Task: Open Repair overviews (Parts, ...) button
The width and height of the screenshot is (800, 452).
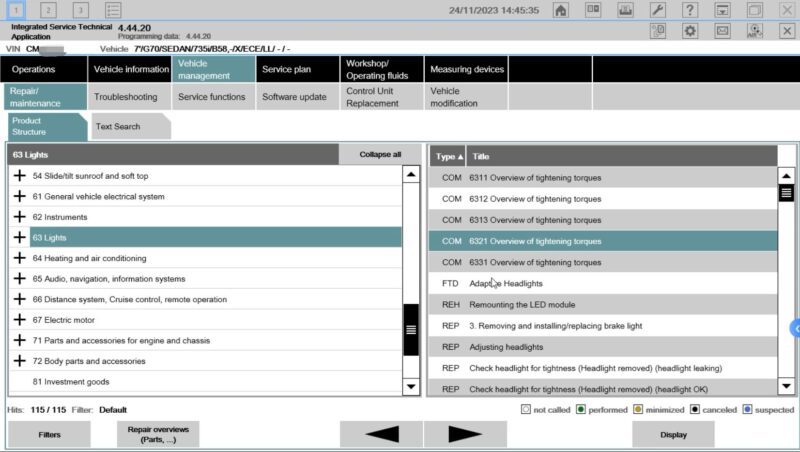Action: tap(158, 435)
